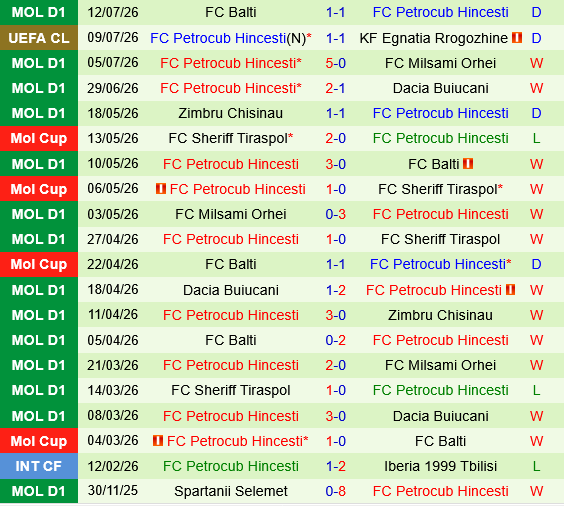Click FC Sheriff Tiraspol on 27/04/26 row

click(440, 239)
